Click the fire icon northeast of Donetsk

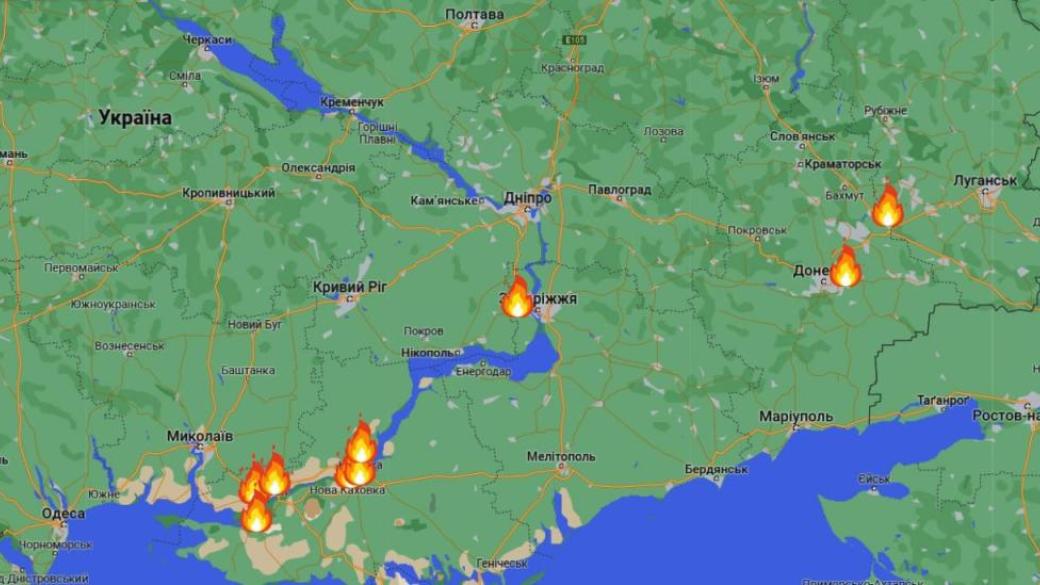pos(887,206)
